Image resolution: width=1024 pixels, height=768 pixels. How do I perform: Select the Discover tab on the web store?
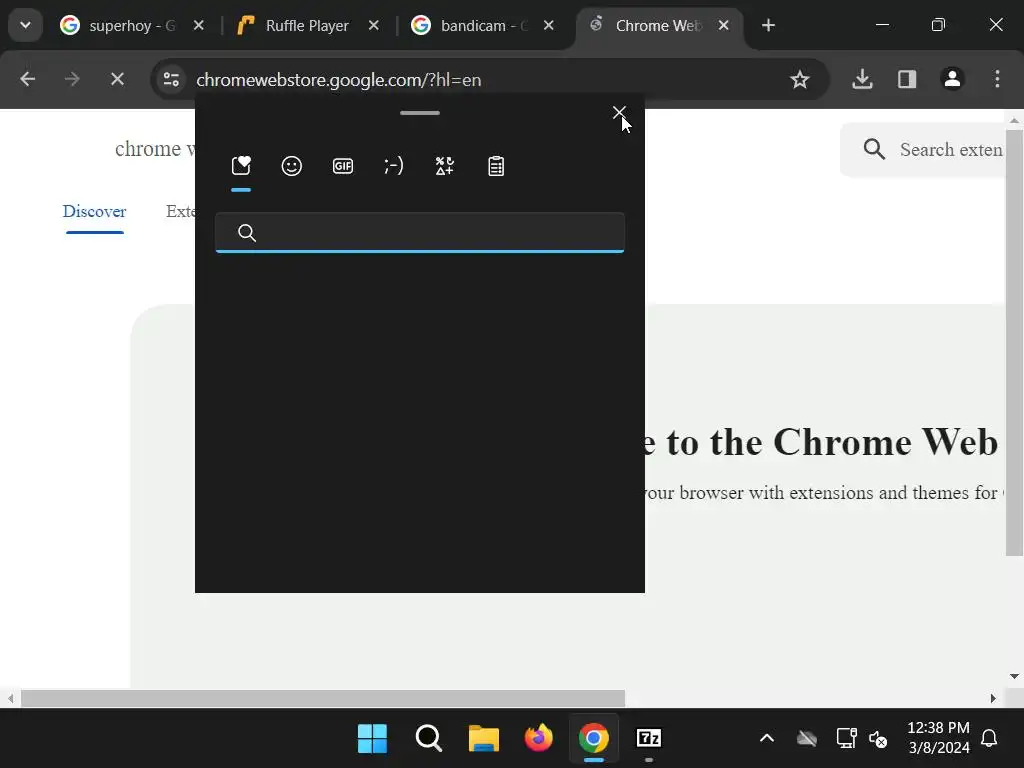coord(94,212)
